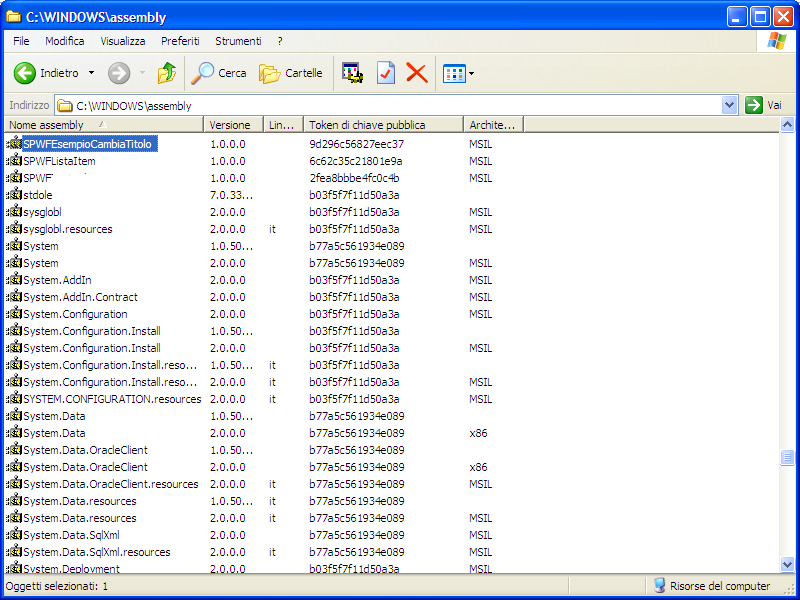This screenshot has height=600, width=800.
Task: Click the icon beside System.Configuration
Action: tap(14, 314)
